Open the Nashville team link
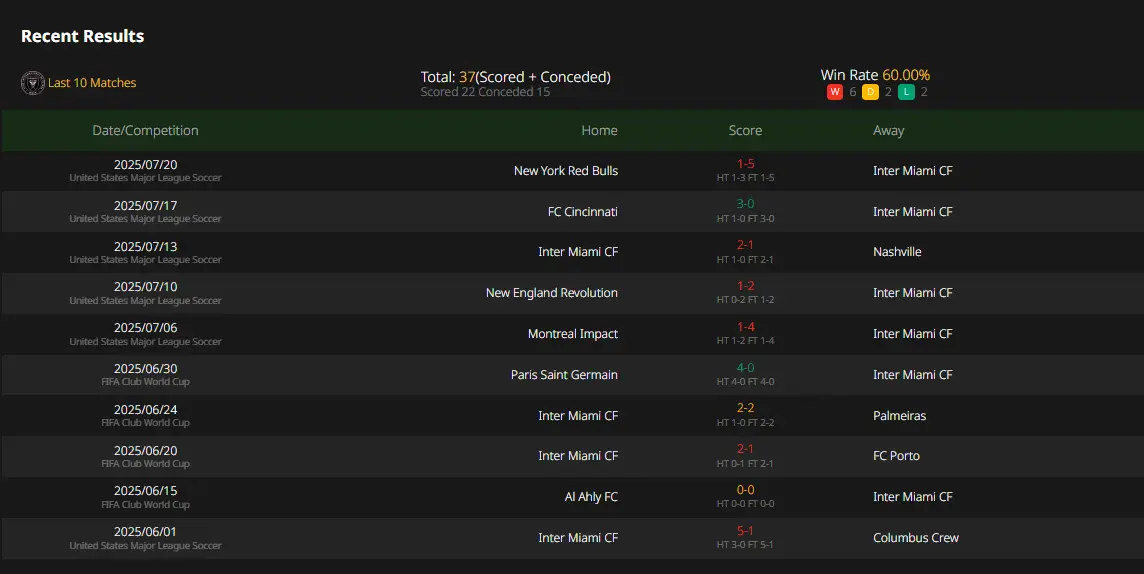Image resolution: width=1144 pixels, height=574 pixels. pos(897,252)
